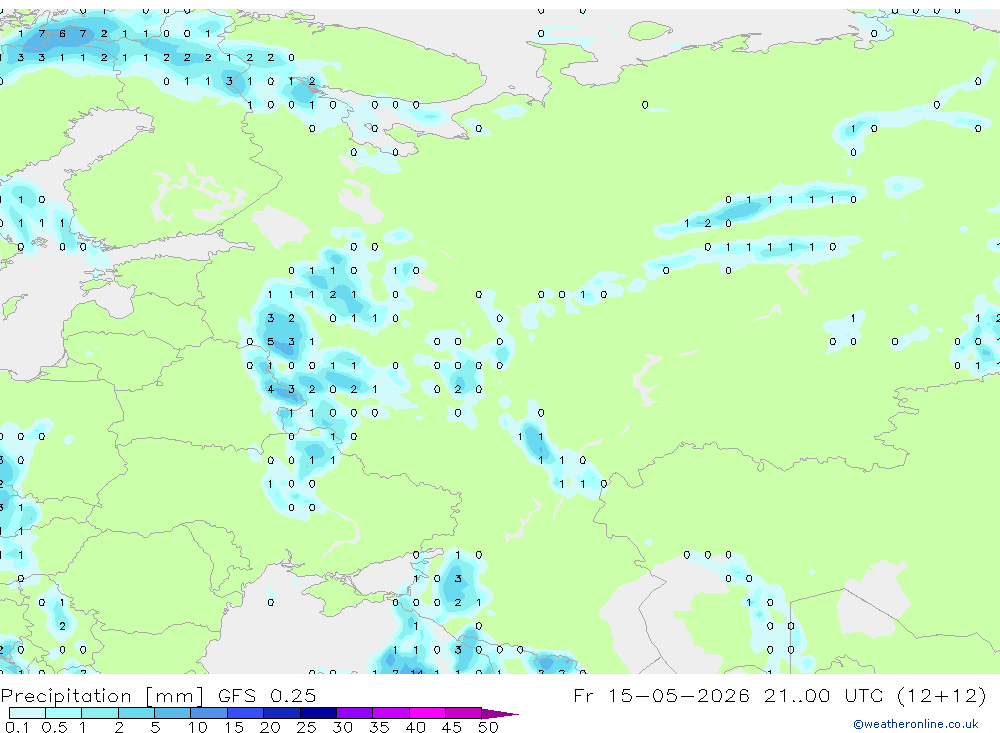Click the 1–2 mm legend color swatch

tap(100, 713)
